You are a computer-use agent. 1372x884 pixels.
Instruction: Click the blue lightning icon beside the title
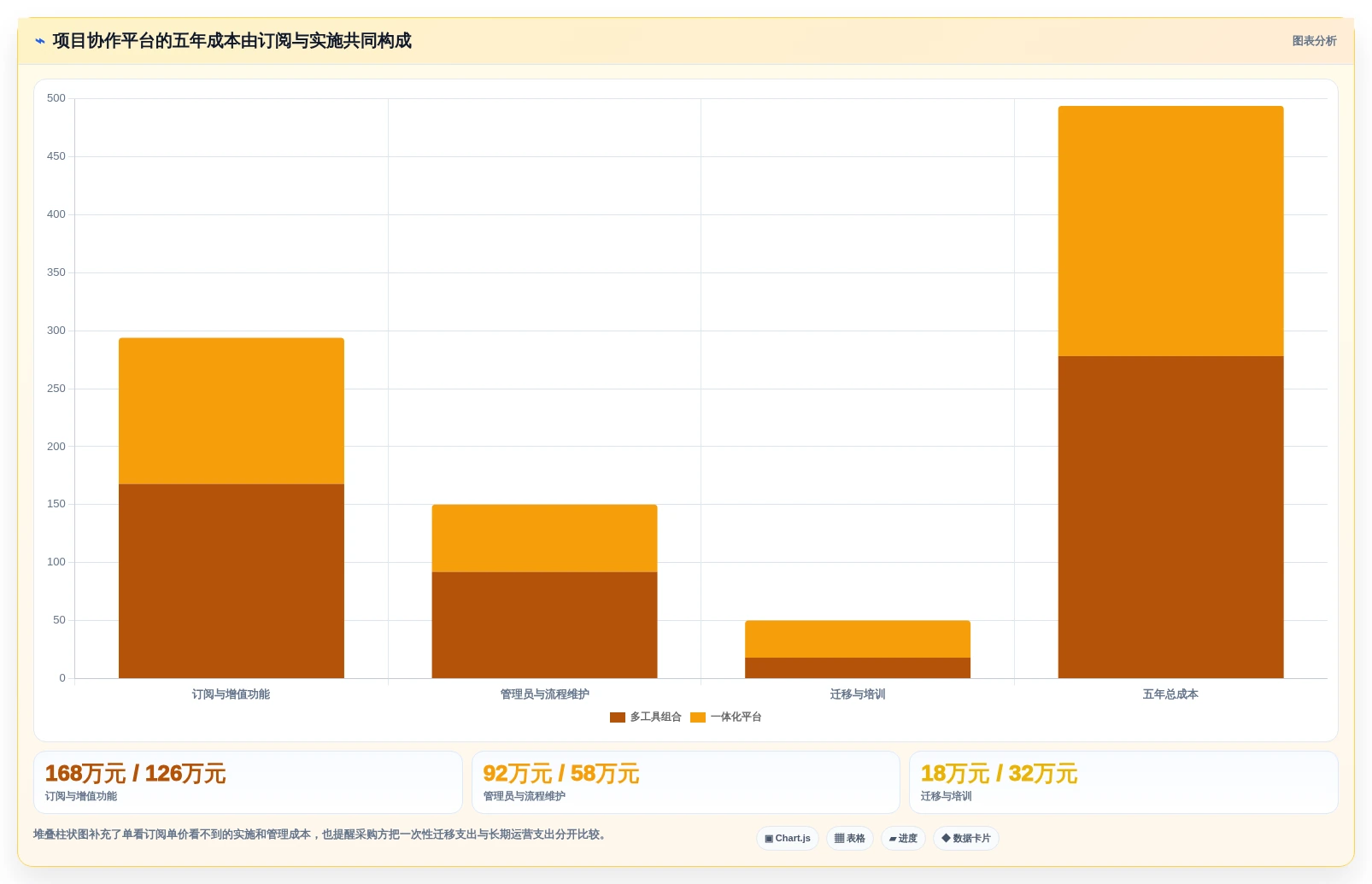pos(40,41)
